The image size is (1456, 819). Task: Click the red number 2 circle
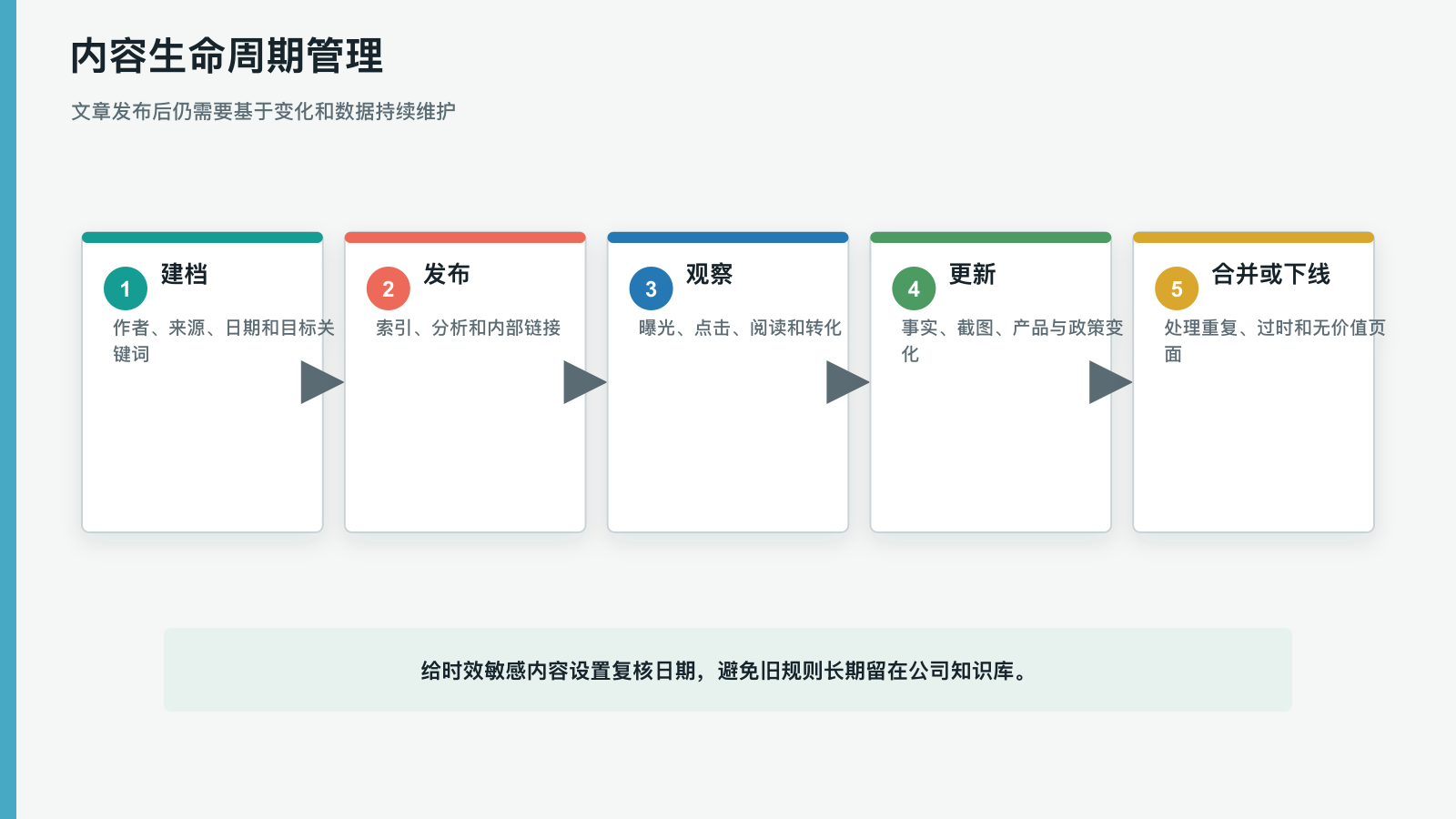[x=389, y=288]
